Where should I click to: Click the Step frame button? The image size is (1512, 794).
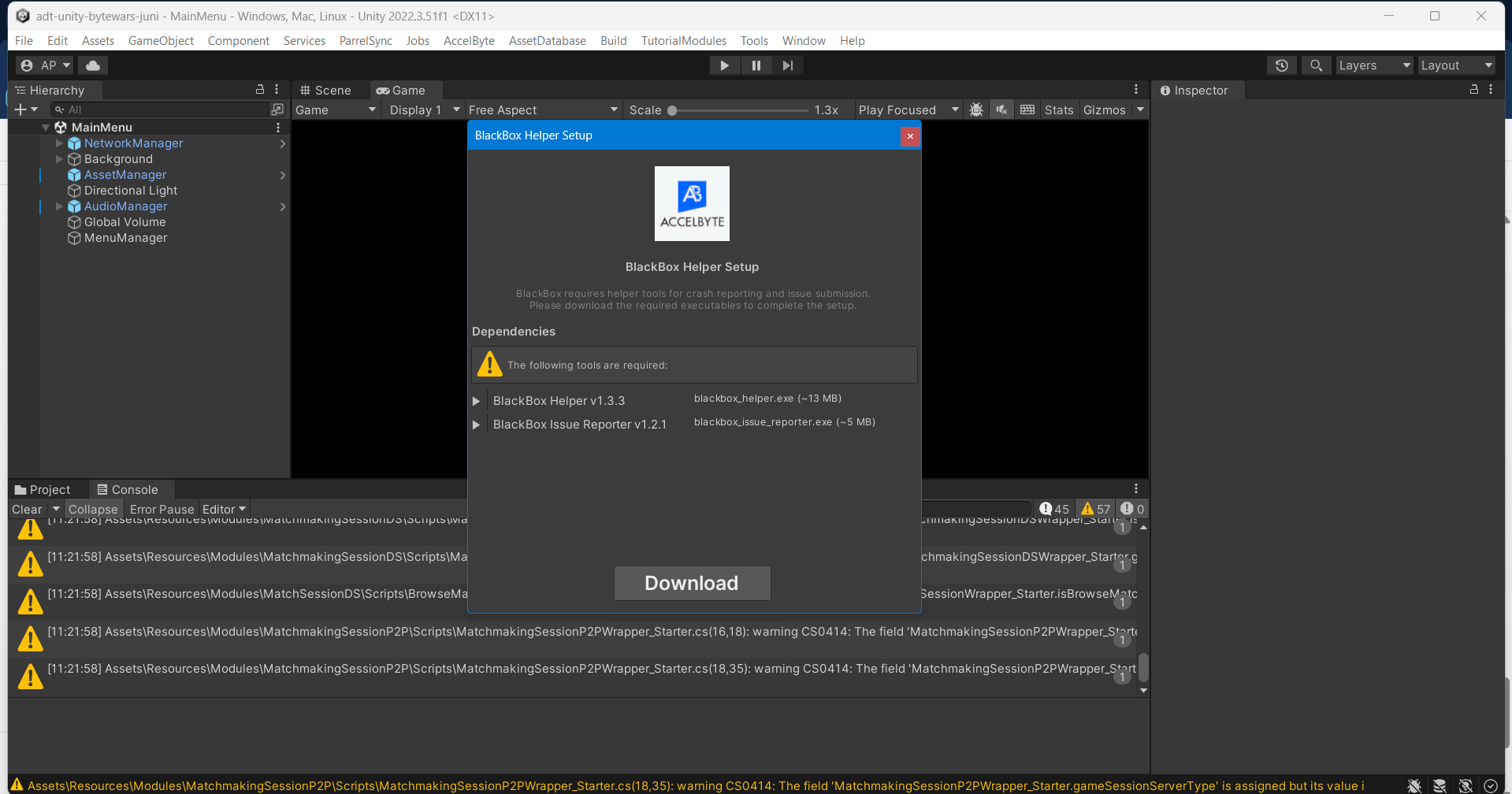pyautogui.click(x=787, y=65)
